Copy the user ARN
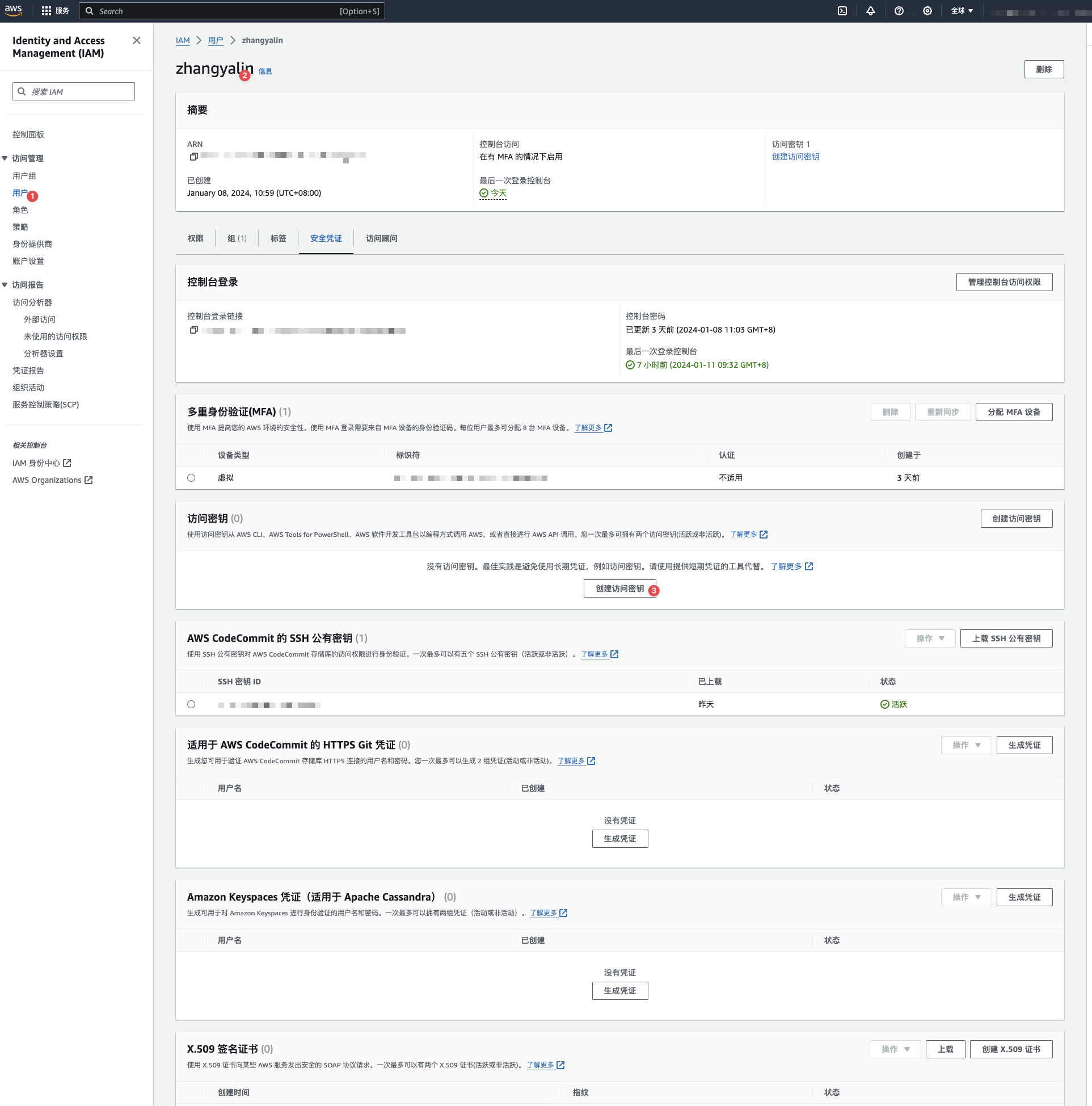Viewport: 1092px width, 1106px height. click(193, 156)
